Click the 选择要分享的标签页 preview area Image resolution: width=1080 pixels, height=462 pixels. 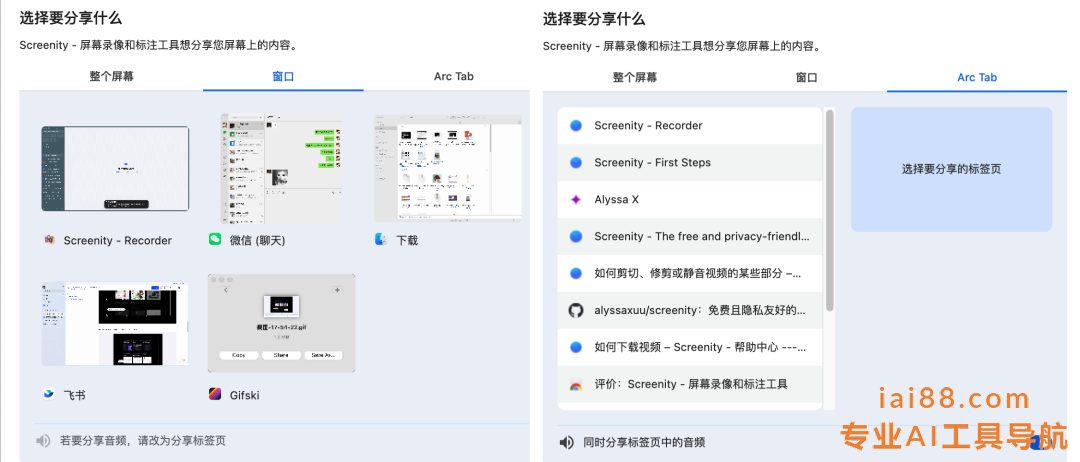pos(951,169)
